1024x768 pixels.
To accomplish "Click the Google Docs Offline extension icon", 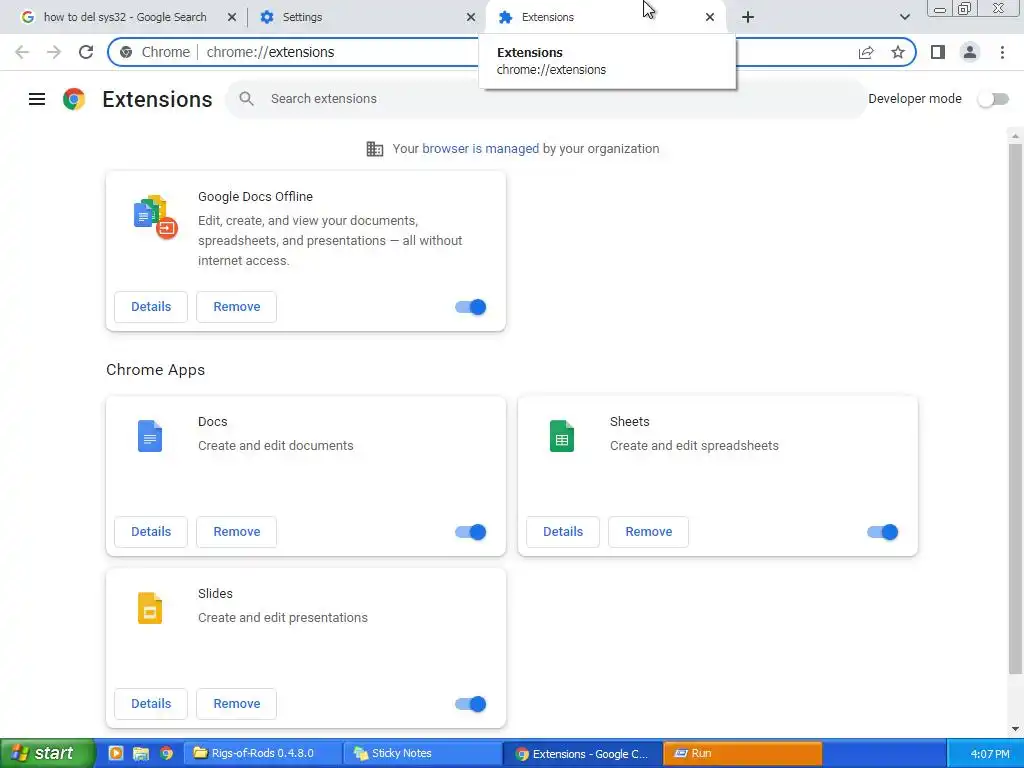I will pos(155,217).
